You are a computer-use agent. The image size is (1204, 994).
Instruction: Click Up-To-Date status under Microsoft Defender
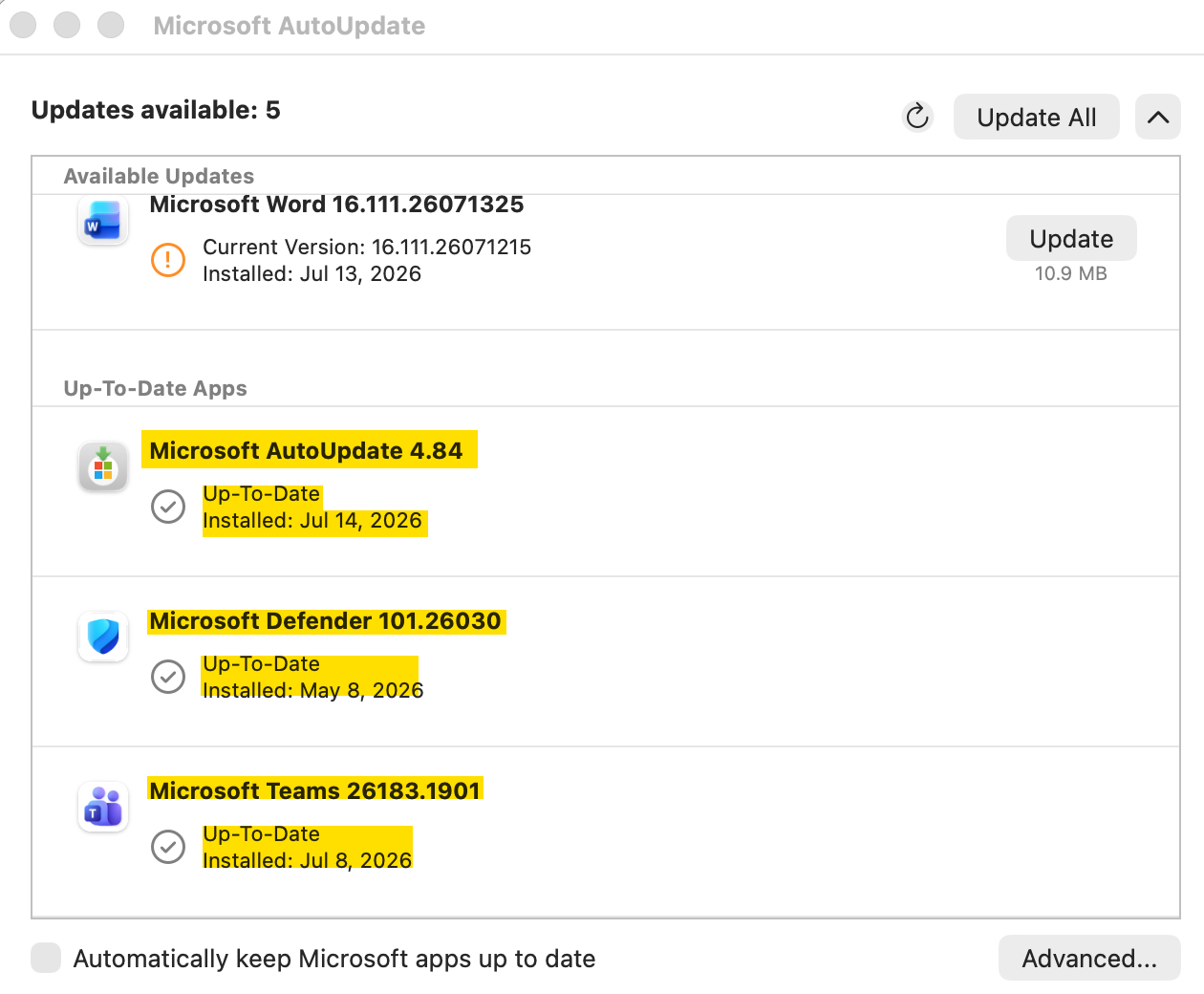tap(261, 663)
